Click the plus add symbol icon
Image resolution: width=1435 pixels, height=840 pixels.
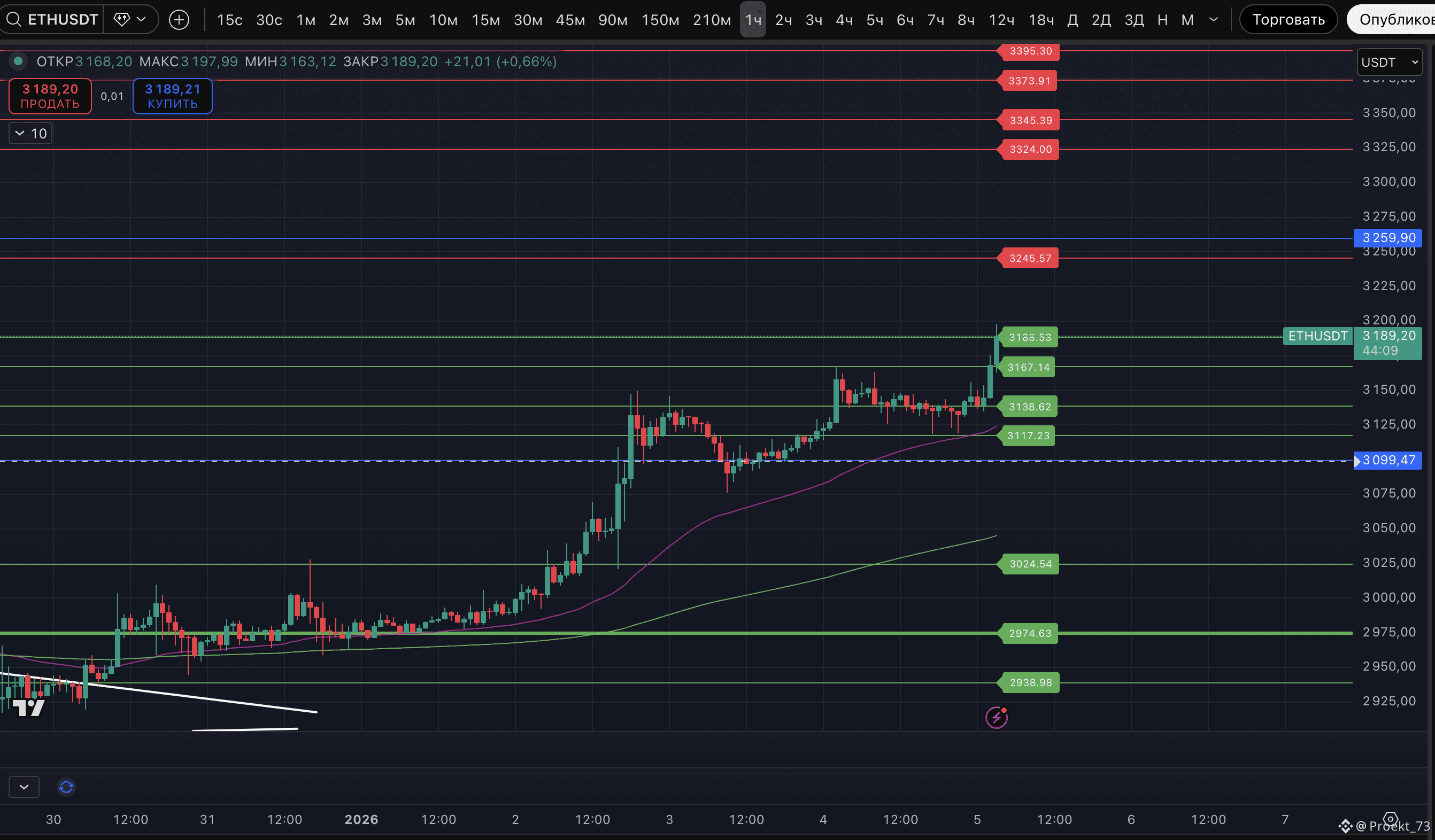(179, 20)
